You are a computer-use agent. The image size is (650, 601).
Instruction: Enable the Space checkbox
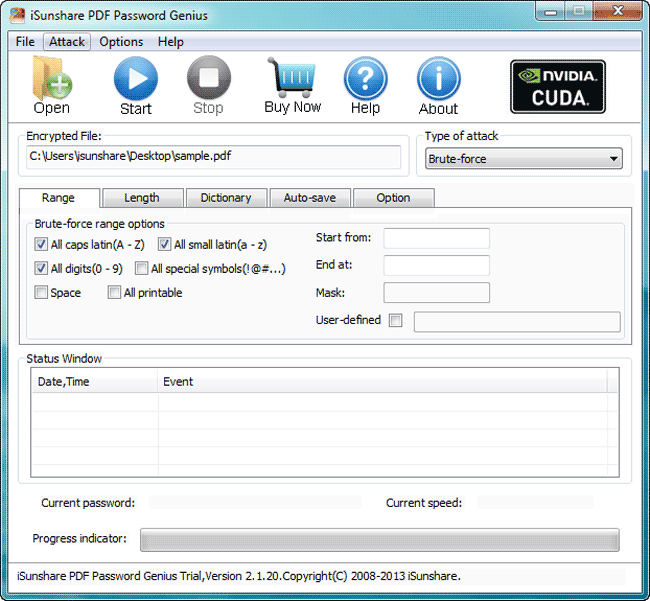(x=41, y=292)
